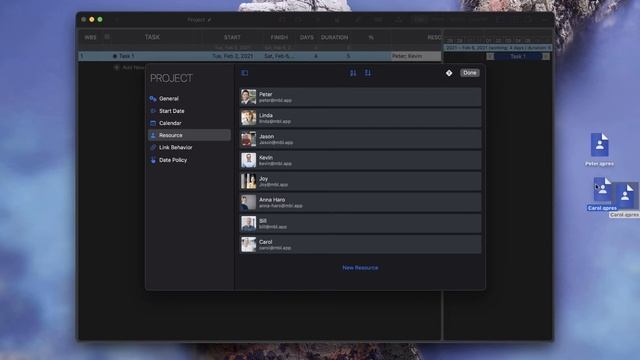Click the DURATION column header
The image size is (640, 360).
click(x=334, y=37)
